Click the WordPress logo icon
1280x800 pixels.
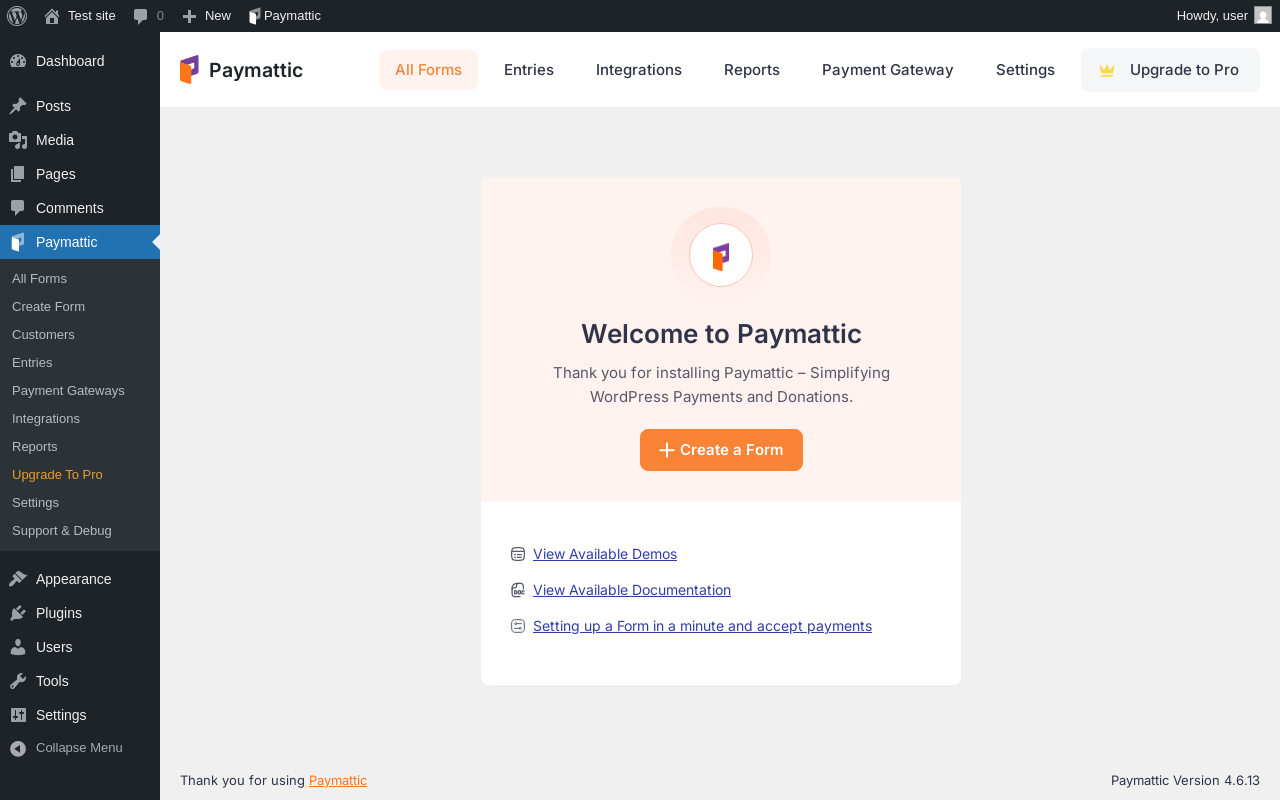[x=17, y=15]
